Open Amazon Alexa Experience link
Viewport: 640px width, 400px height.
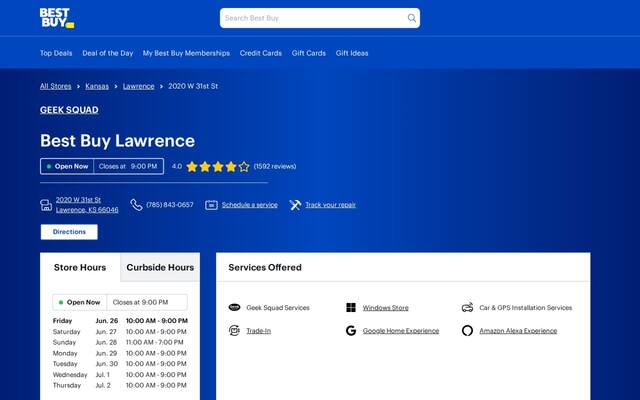(x=518, y=331)
